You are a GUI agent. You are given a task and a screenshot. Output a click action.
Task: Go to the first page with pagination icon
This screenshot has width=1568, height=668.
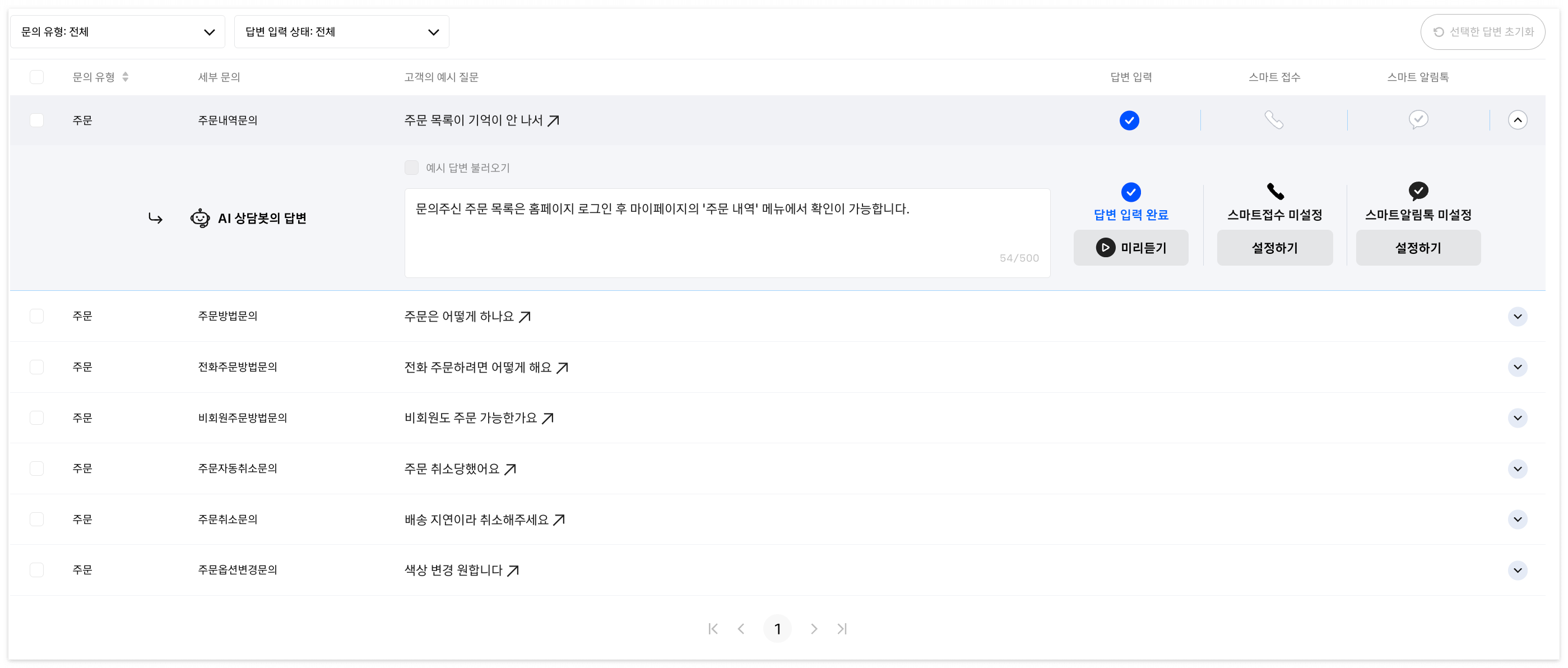[713, 628]
